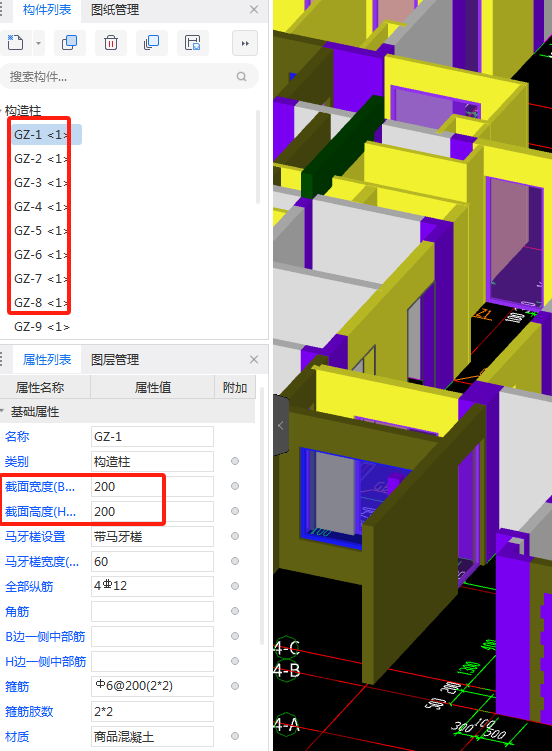Close the component list panel

pyautogui.click(x=254, y=10)
